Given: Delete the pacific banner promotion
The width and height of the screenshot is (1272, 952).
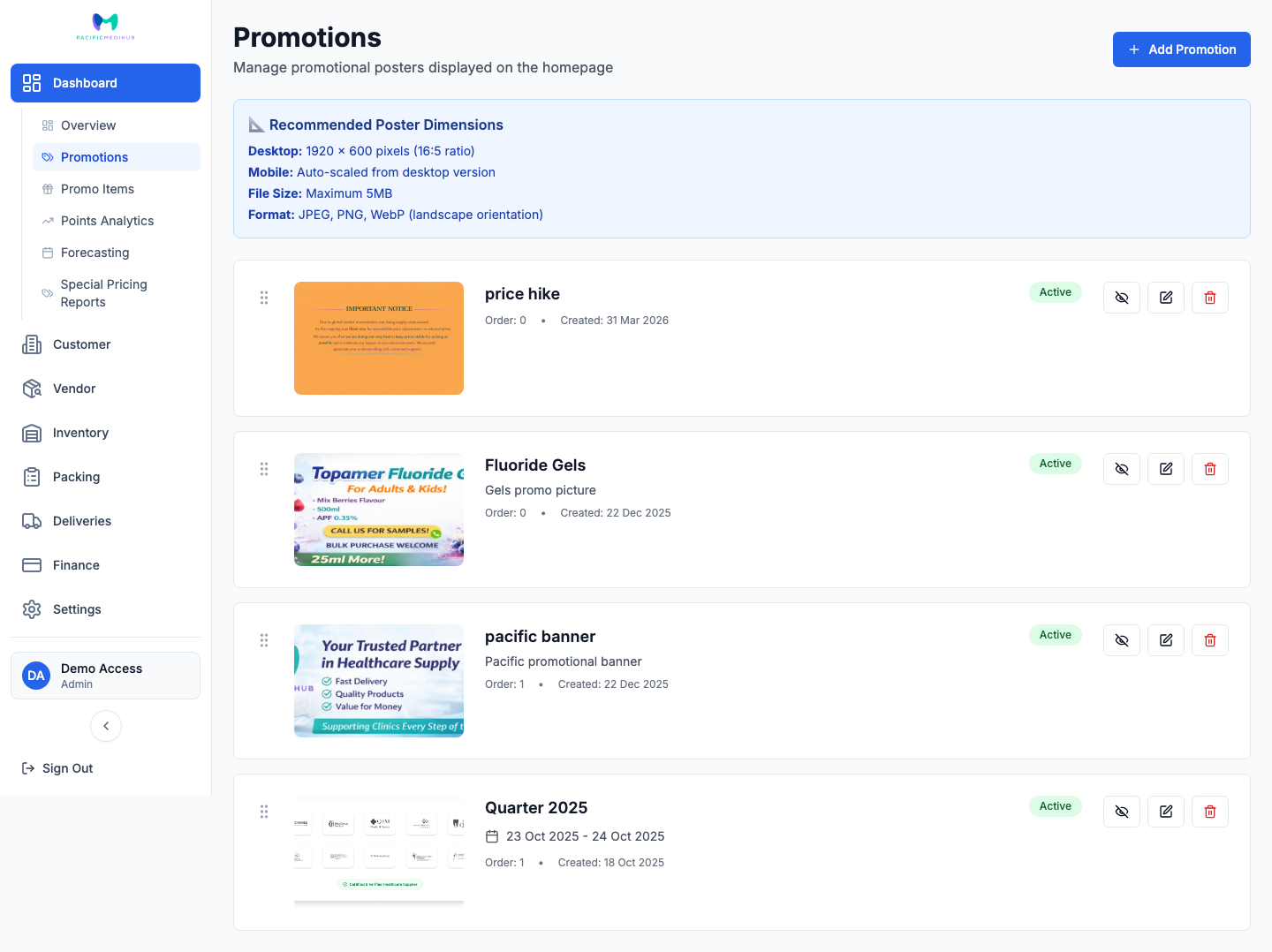Looking at the screenshot, I should click(x=1210, y=640).
